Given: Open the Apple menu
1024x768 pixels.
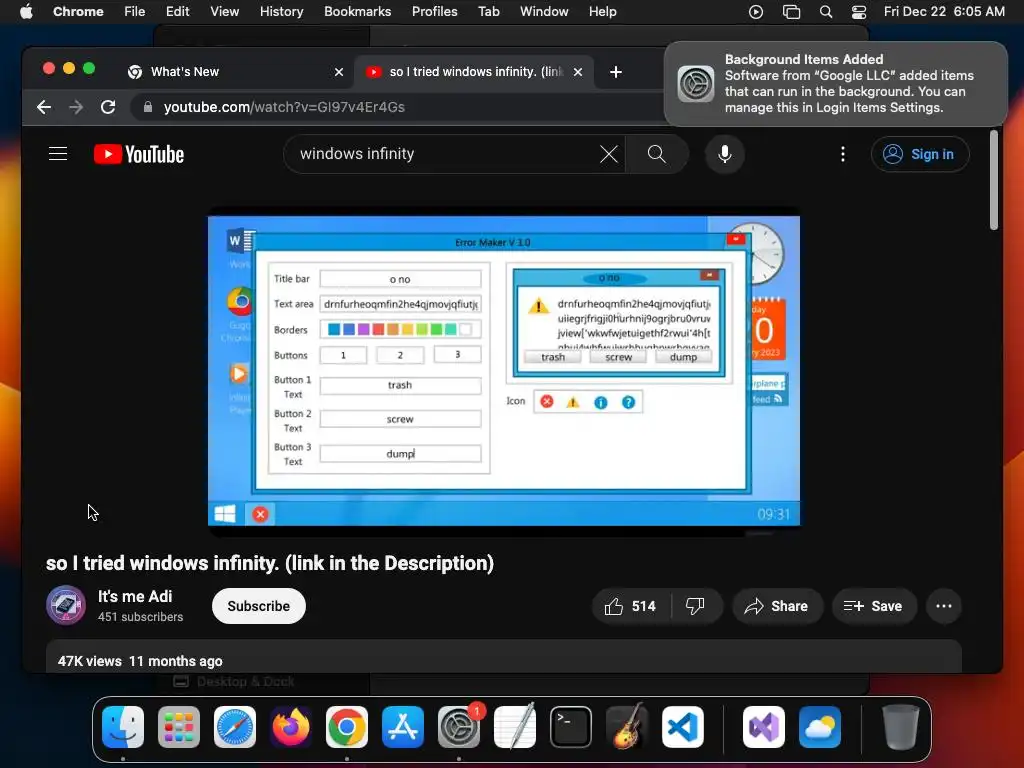Looking at the screenshot, I should coord(26,12).
